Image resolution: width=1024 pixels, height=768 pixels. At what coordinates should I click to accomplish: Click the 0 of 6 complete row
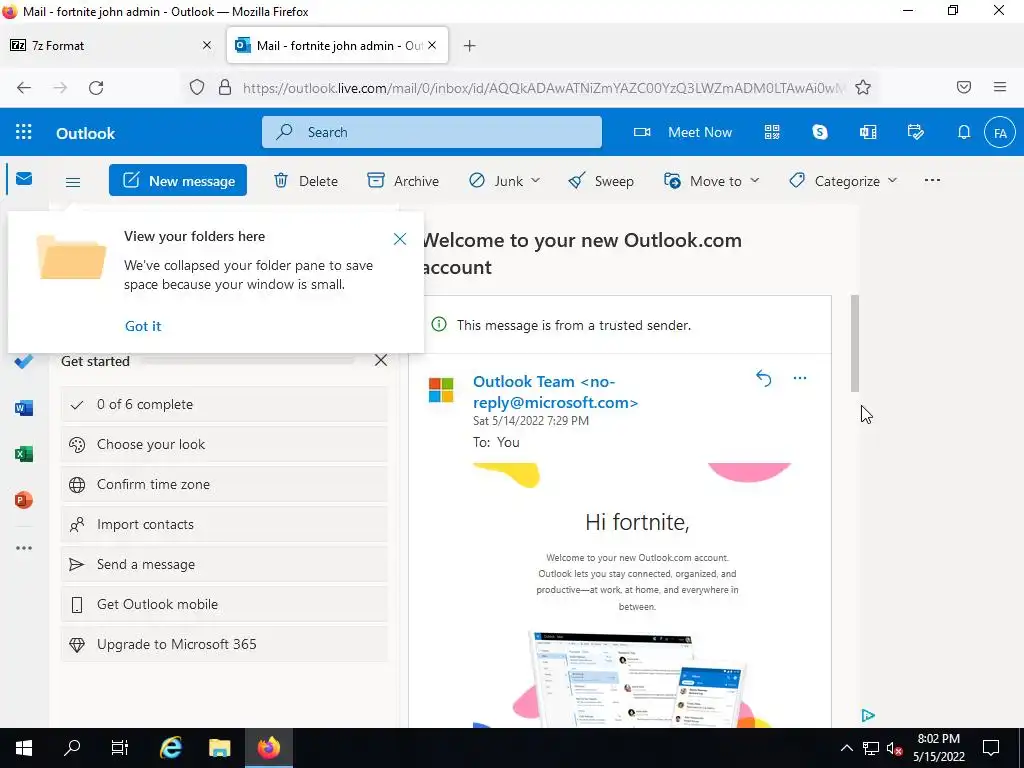tap(224, 404)
